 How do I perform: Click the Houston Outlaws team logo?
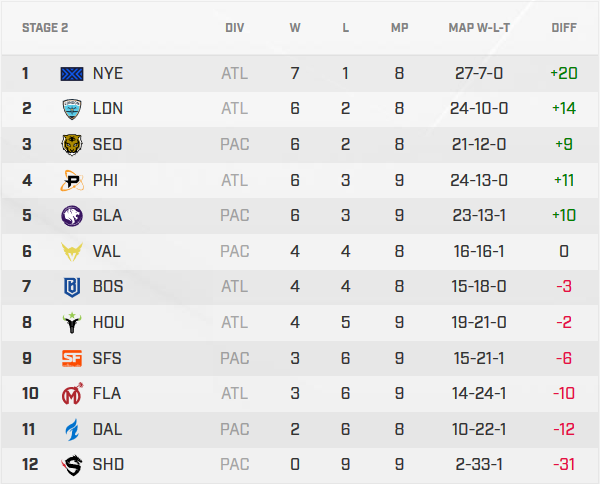click(73, 322)
